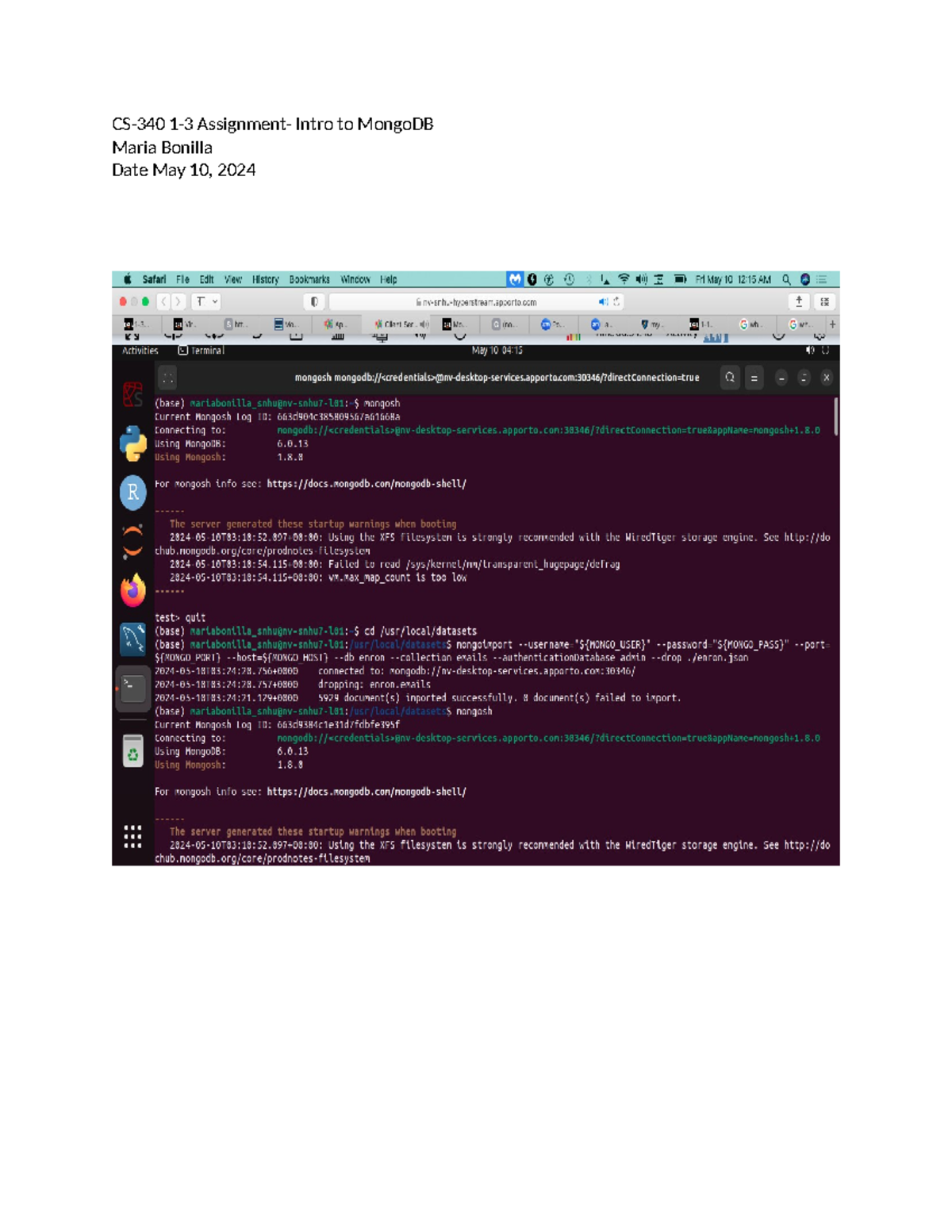Open Firefox from the dock
The width and height of the screenshot is (952, 1232).
point(132,589)
